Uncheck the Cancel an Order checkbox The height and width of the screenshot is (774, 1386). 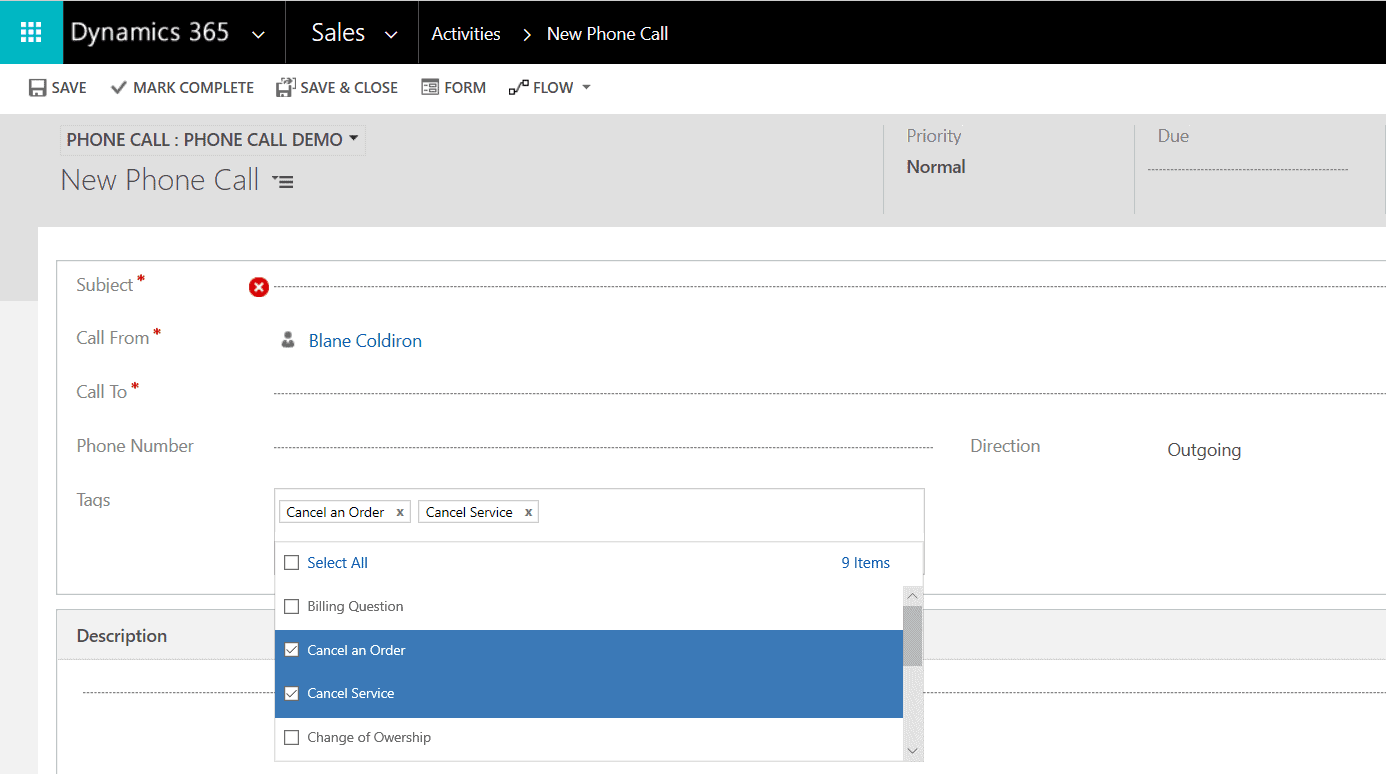click(292, 650)
